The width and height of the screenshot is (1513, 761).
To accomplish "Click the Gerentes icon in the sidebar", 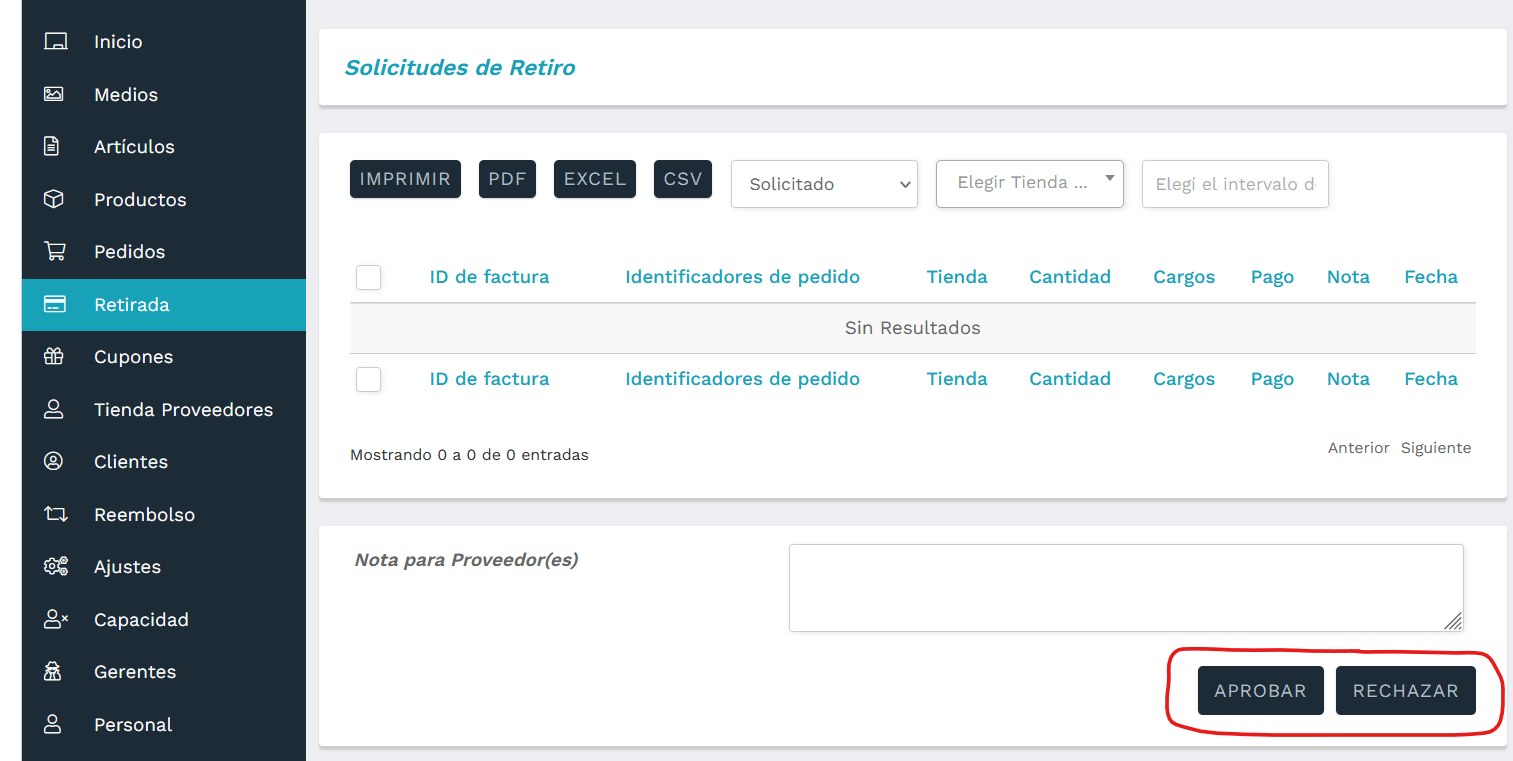I will pyautogui.click(x=56, y=671).
